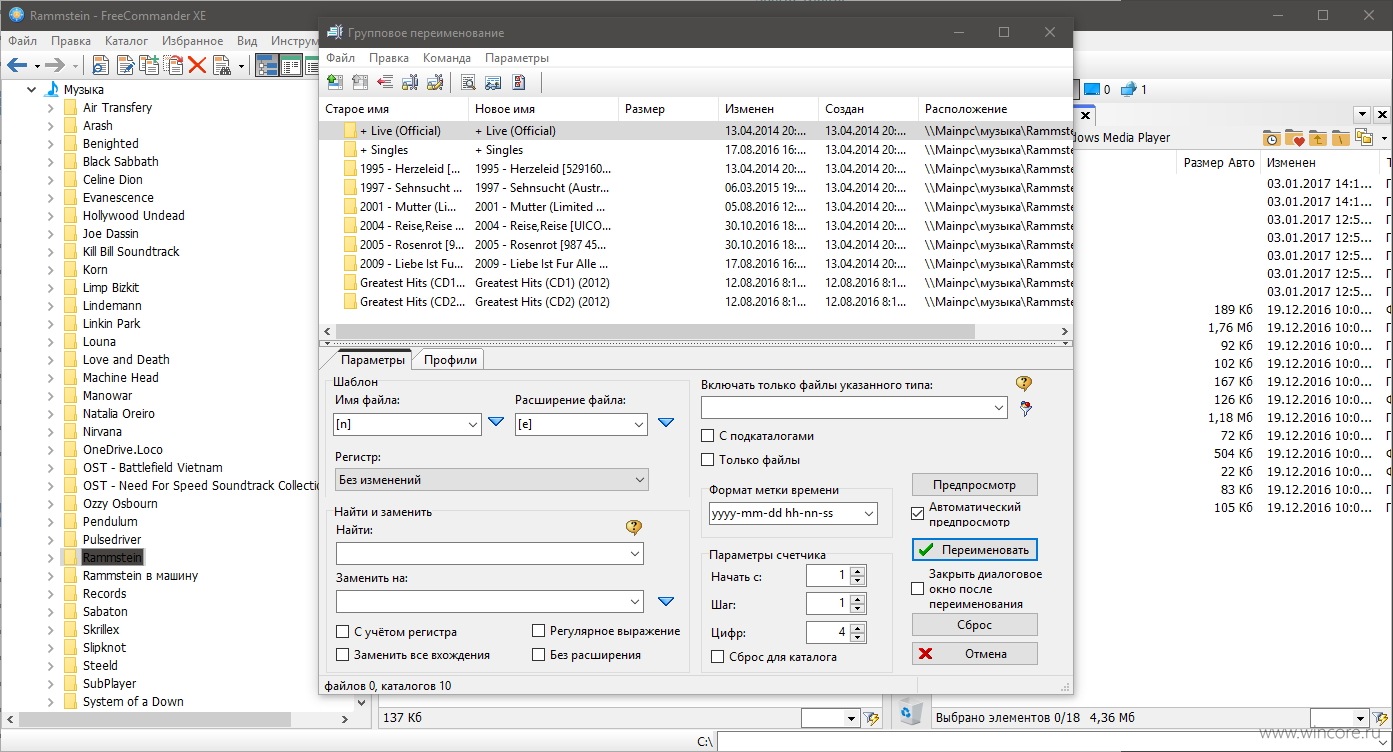Click the green arrow add files icon in rename toolbar

pos(335,83)
